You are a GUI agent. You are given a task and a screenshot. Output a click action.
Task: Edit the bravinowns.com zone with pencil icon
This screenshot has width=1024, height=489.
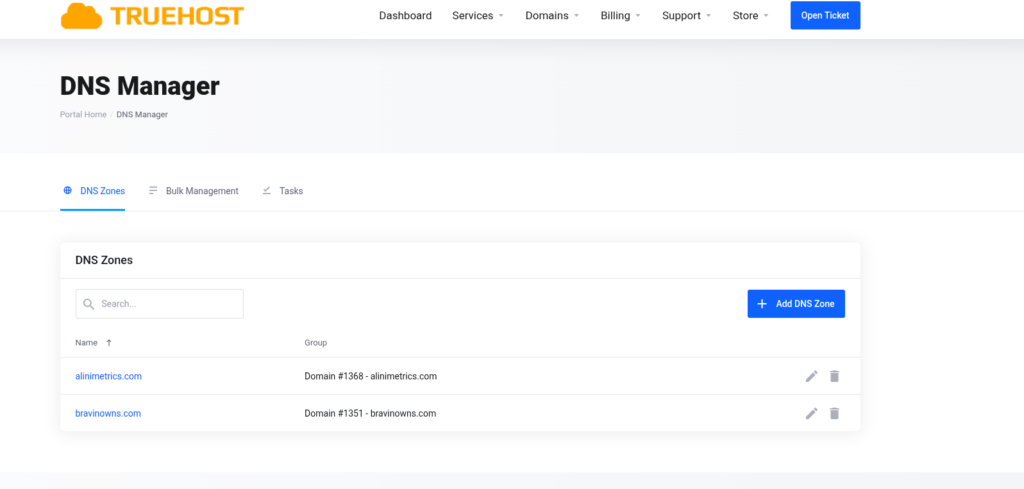pos(811,413)
